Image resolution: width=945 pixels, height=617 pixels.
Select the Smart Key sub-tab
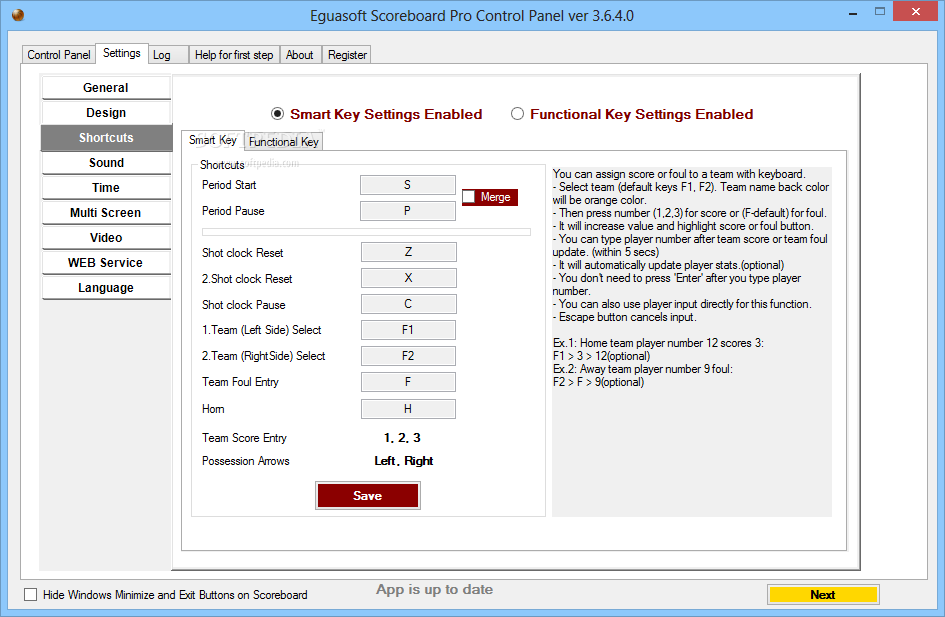(x=213, y=140)
